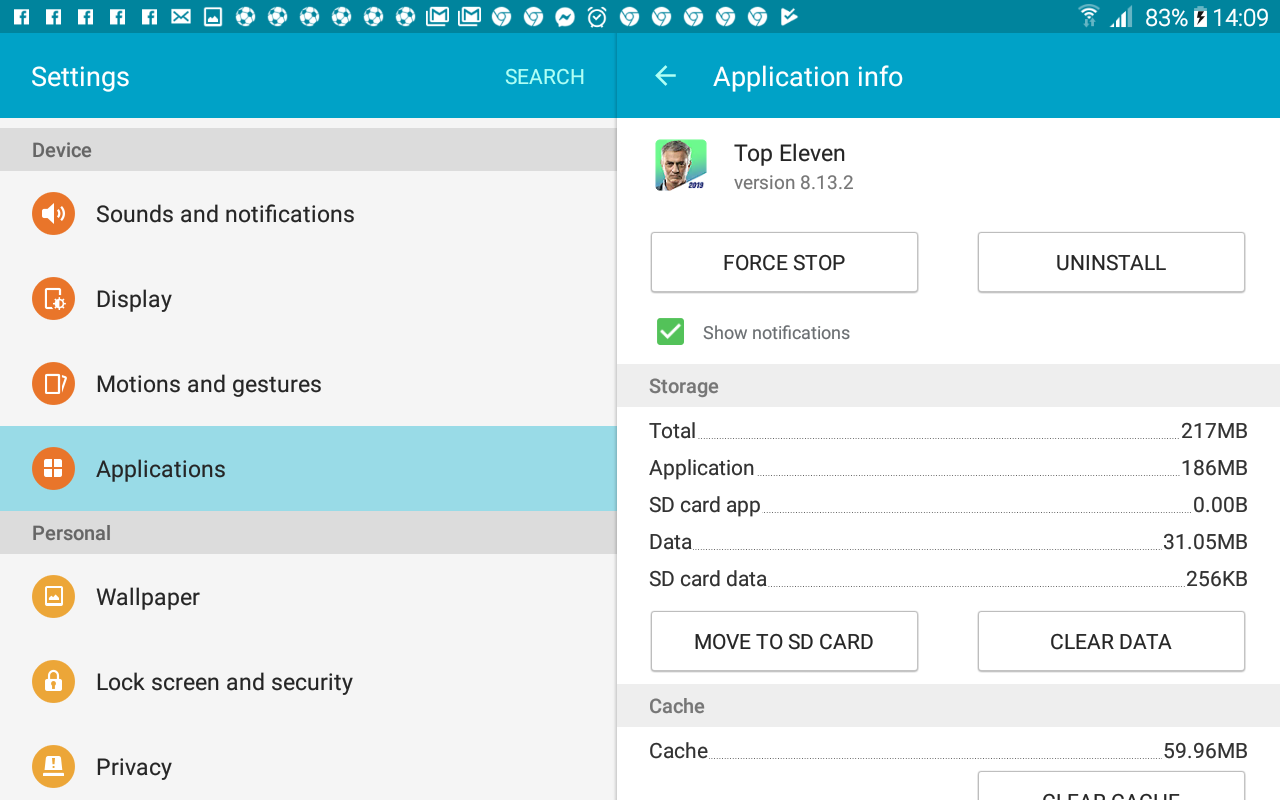Image resolution: width=1280 pixels, height=800 pixels.
Task: Tap the orange Display icon
Action: pyautogui.click(x=53, y=299)
